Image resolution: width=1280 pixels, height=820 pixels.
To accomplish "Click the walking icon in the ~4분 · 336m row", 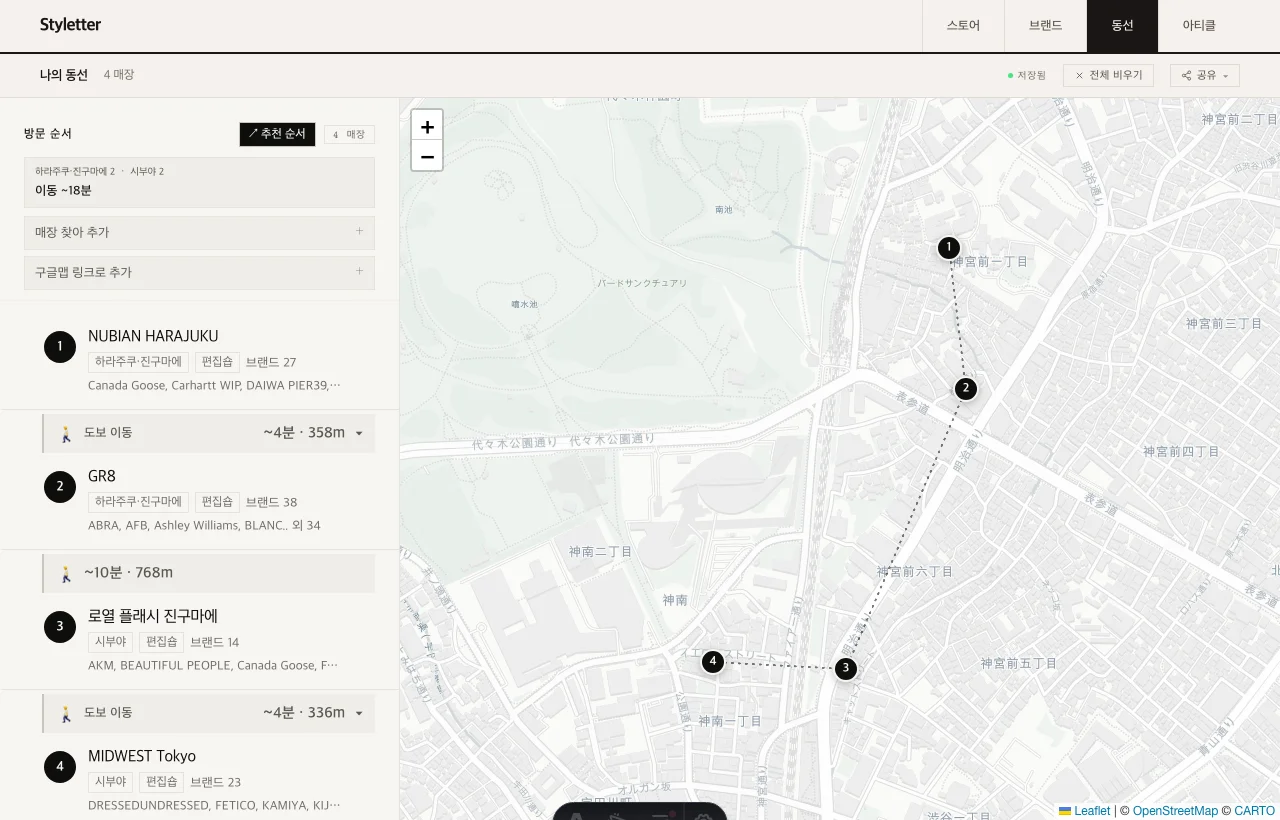I will [x=66, y=713].
